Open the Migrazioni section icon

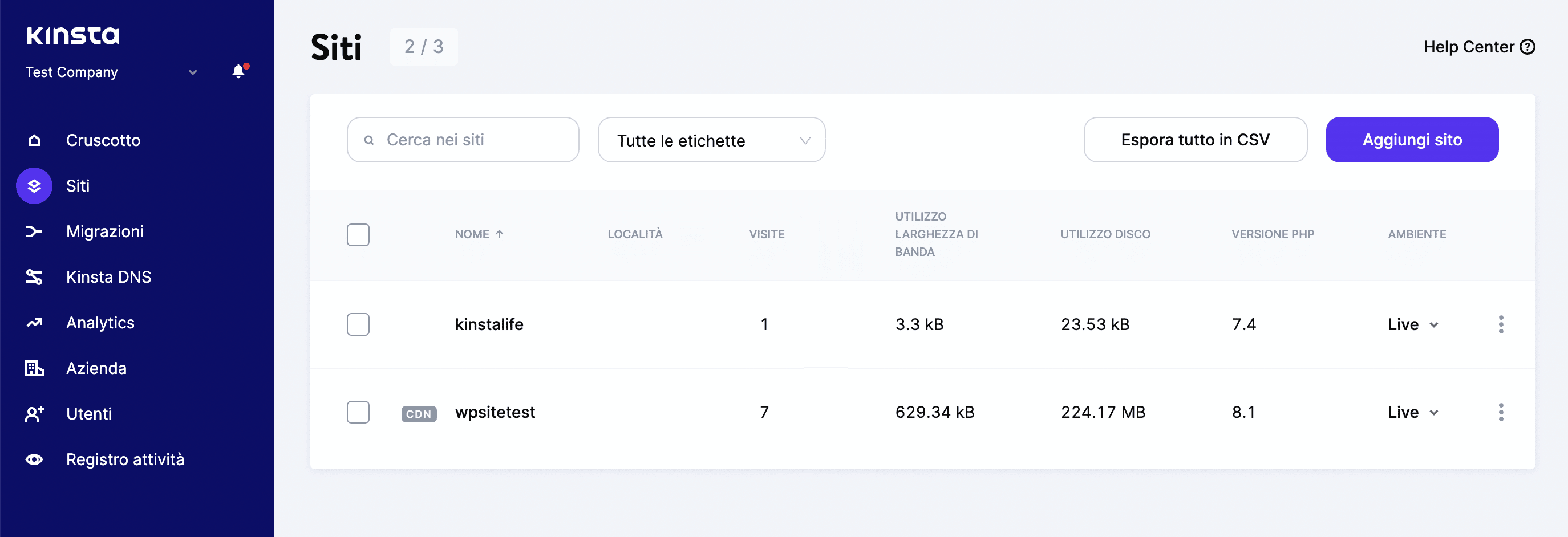click(x=34, y=231)
